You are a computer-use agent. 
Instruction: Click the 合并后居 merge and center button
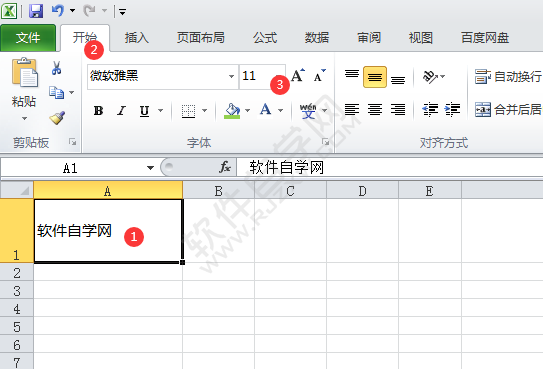[x=508, y=110]
